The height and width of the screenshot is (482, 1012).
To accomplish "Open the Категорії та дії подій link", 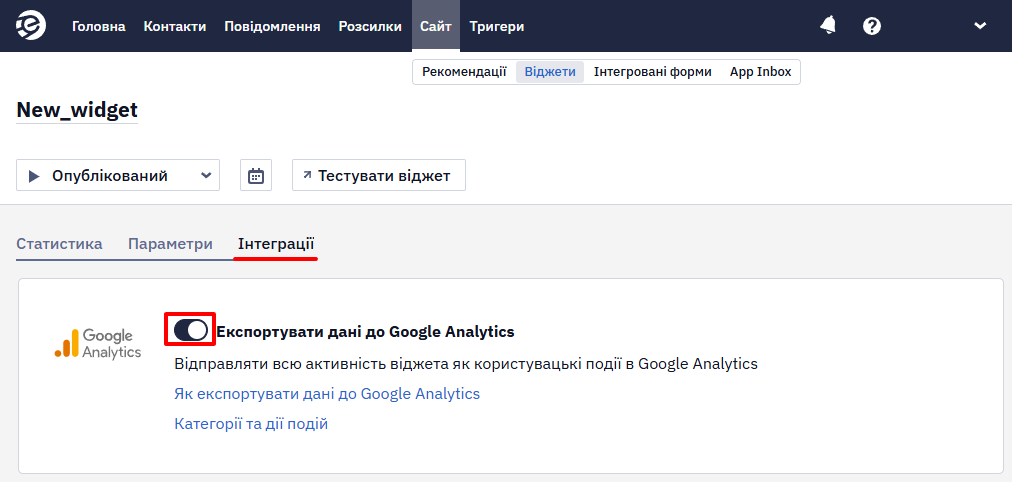I will 251,424.
